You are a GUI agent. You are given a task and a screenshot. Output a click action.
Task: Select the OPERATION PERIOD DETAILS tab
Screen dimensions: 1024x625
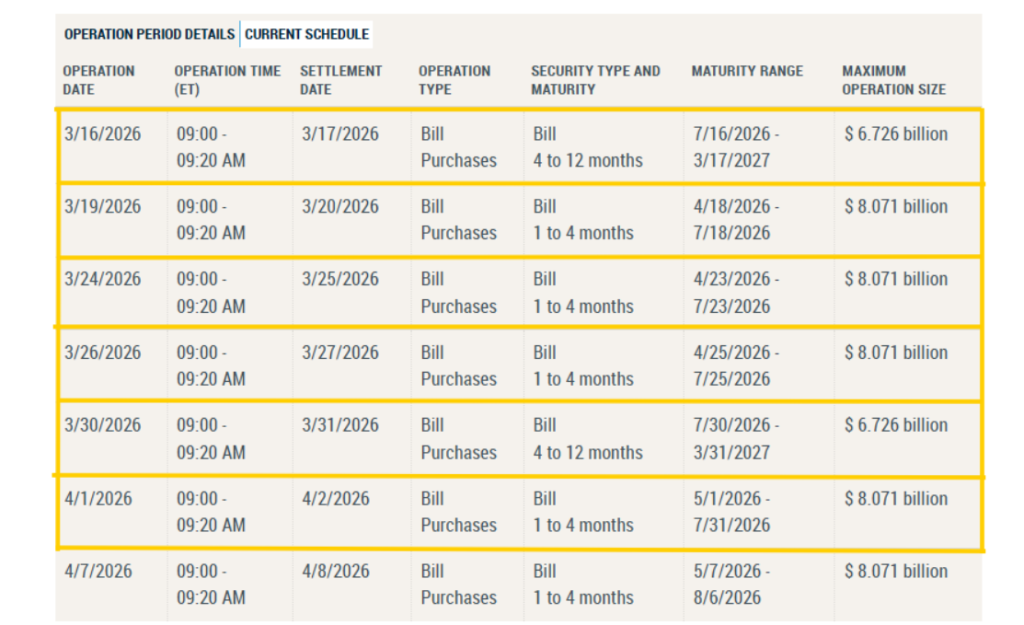pos(148,33)
